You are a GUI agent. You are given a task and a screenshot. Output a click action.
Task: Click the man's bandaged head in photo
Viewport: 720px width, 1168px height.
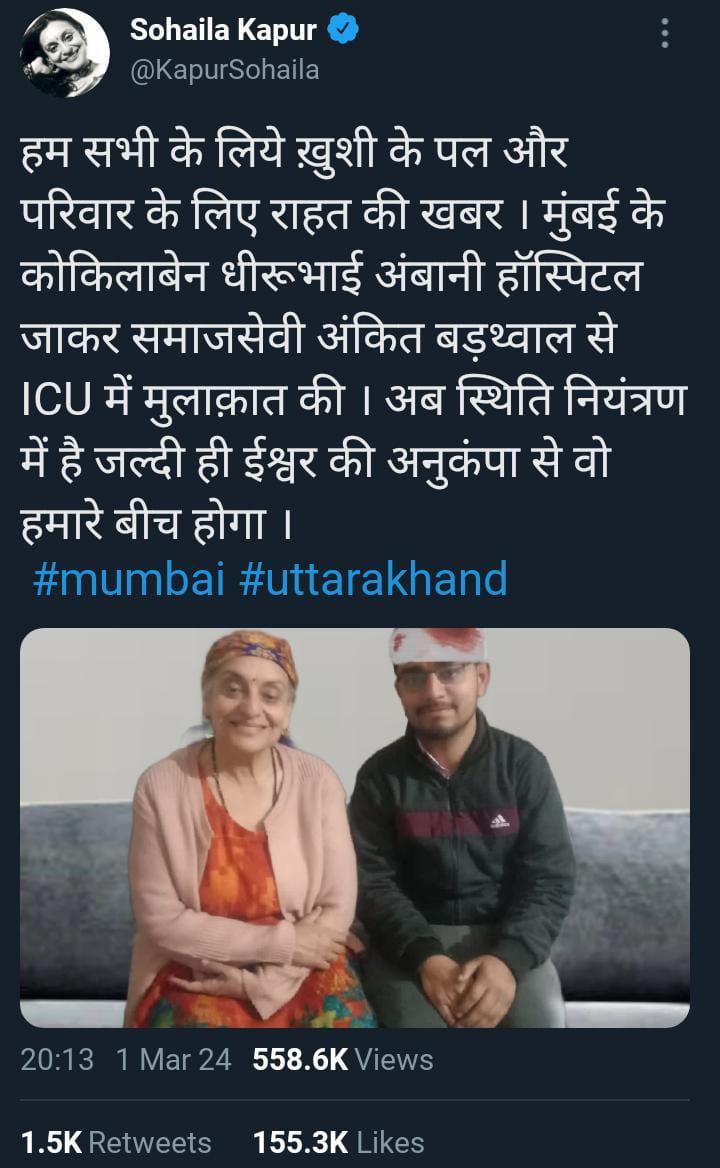(438, 647)
